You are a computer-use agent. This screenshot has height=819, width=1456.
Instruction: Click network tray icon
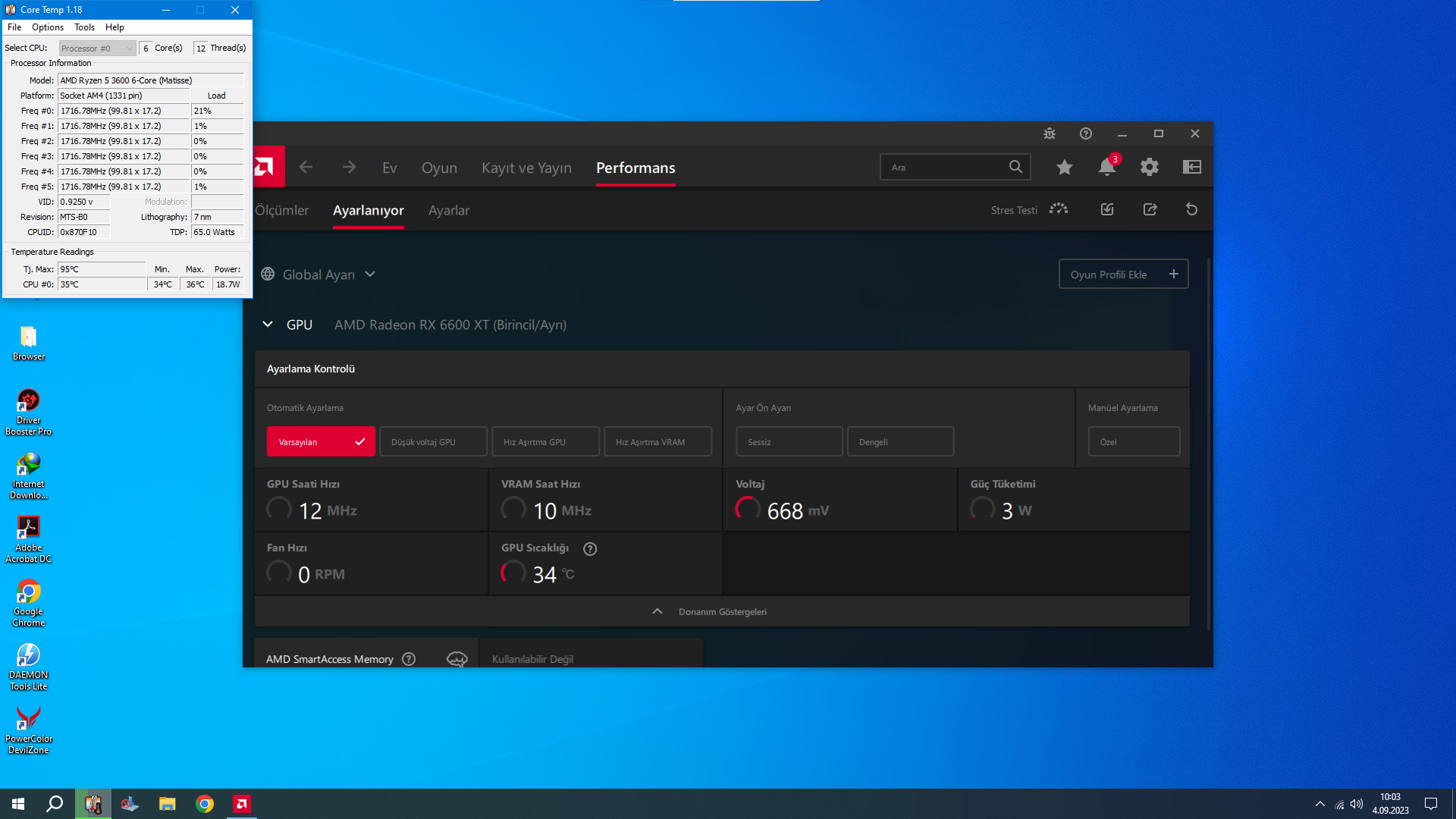pyautogui.click(x=1339, y=804)
